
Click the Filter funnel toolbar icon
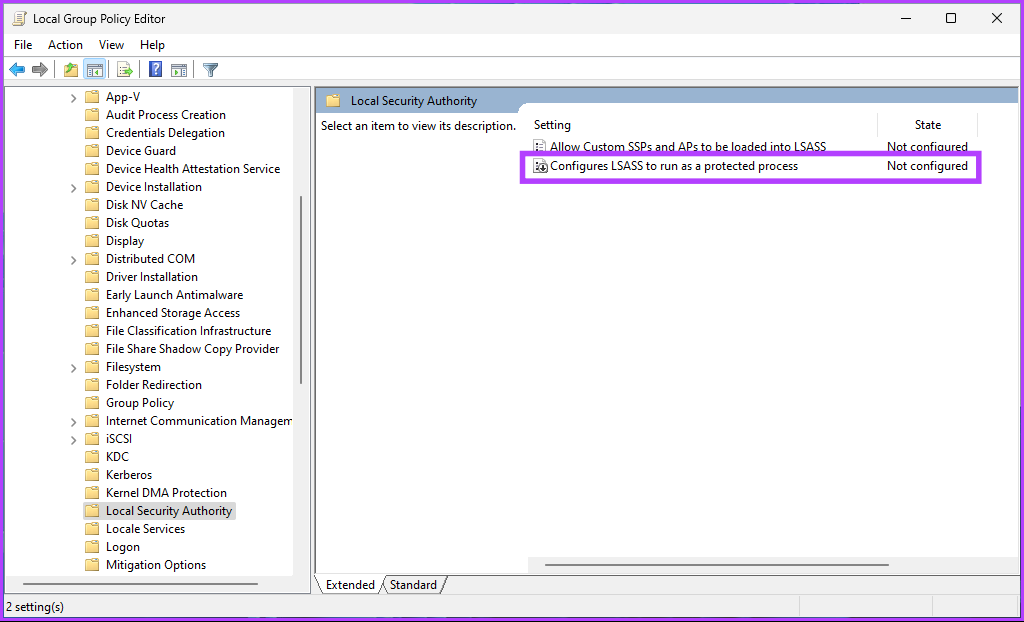pyautogui.click(x=210, y=69)
